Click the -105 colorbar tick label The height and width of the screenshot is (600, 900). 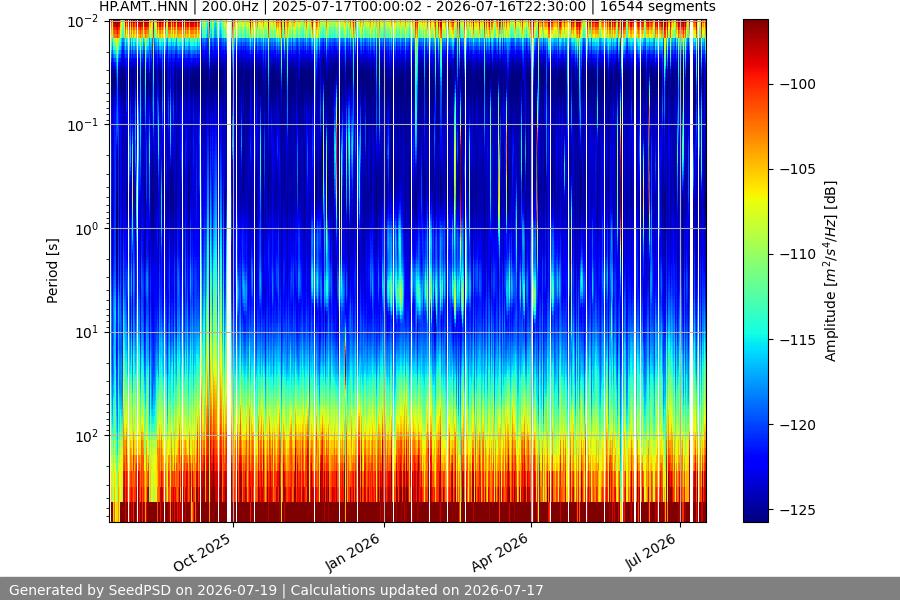tap(798, 169)
